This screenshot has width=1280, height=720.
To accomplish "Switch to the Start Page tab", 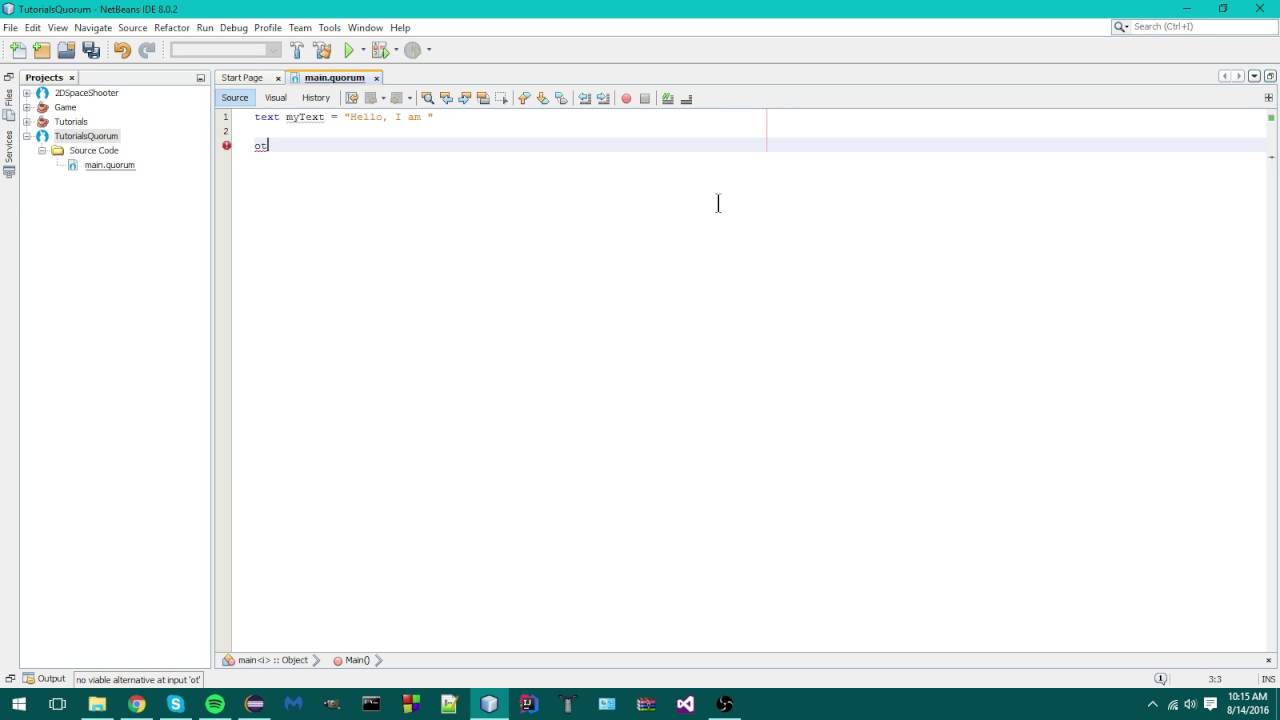I will [242, 78].
